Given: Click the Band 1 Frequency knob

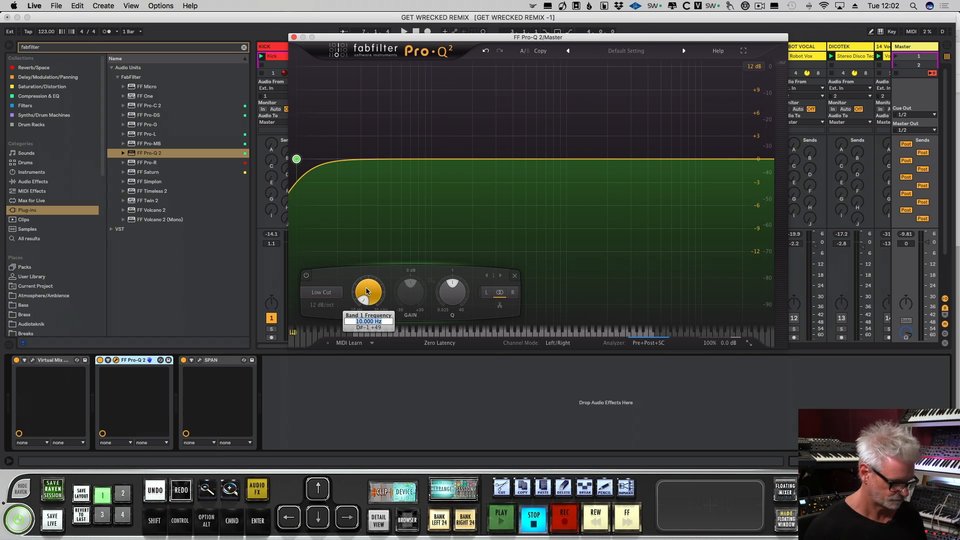Looking at the screenshot, I should [368, 292].
